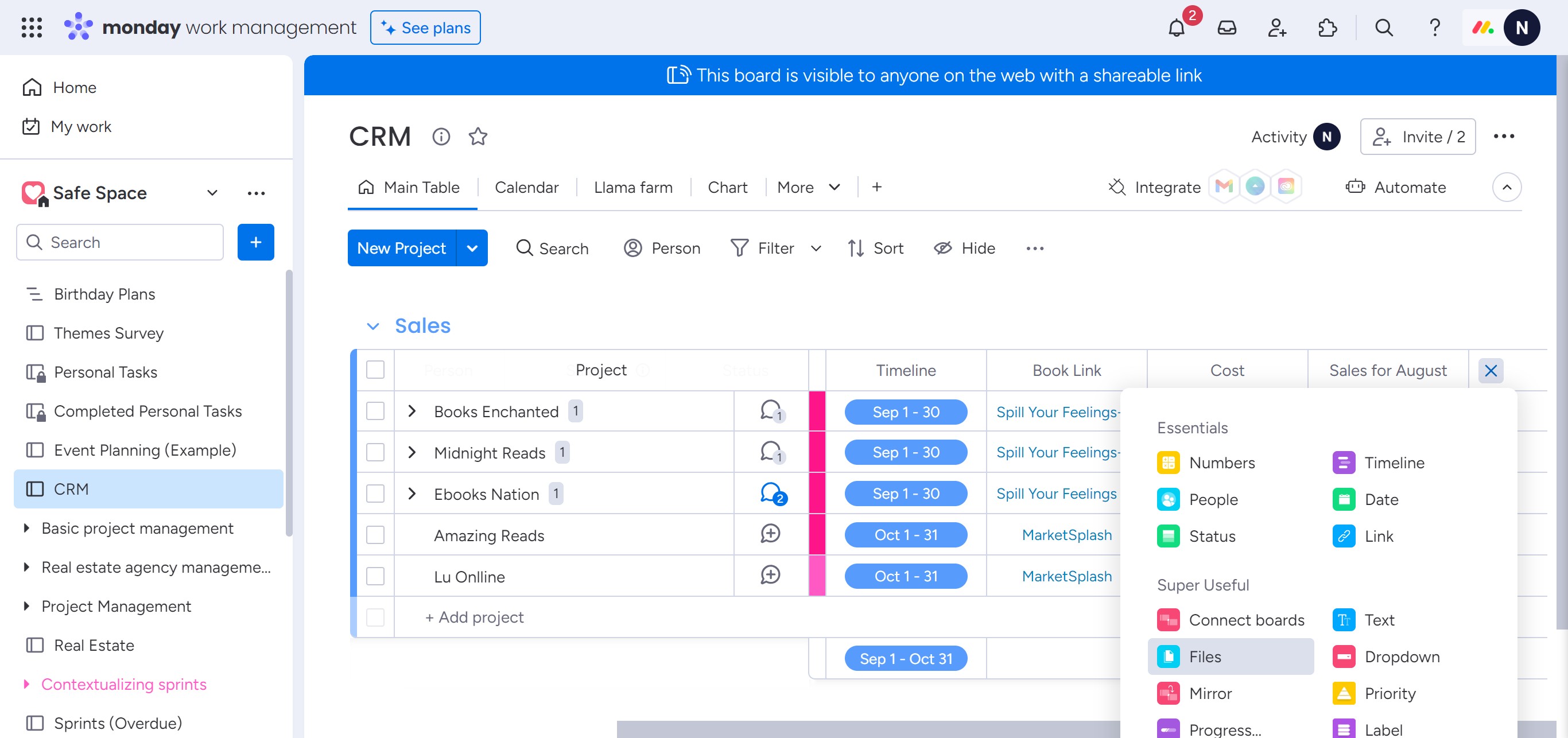
Task: Click the apps marketplace puzzle icon
Action: [x=1327, y=28]
